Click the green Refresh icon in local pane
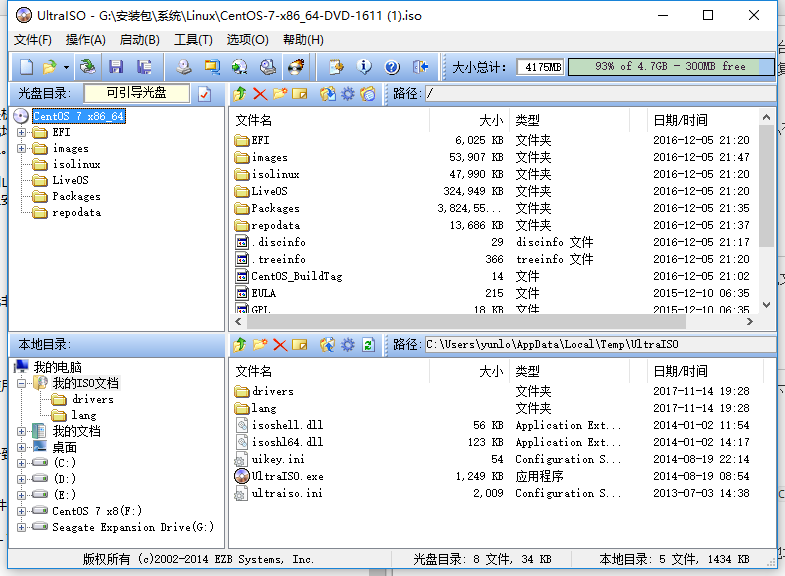Viewport: 785px width, 576px height. tap(368, 345)
